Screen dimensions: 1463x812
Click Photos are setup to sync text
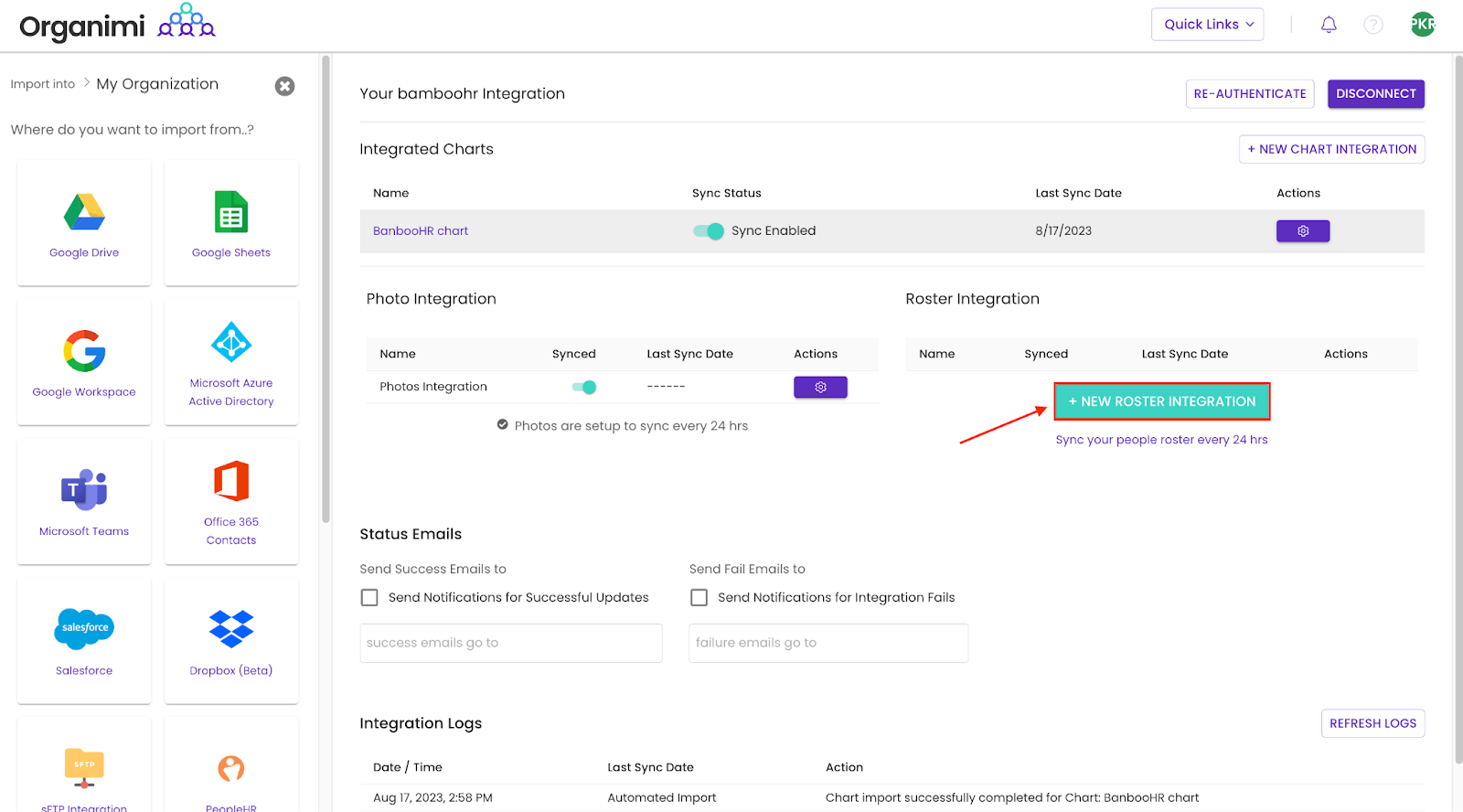(x=631, y=426)
